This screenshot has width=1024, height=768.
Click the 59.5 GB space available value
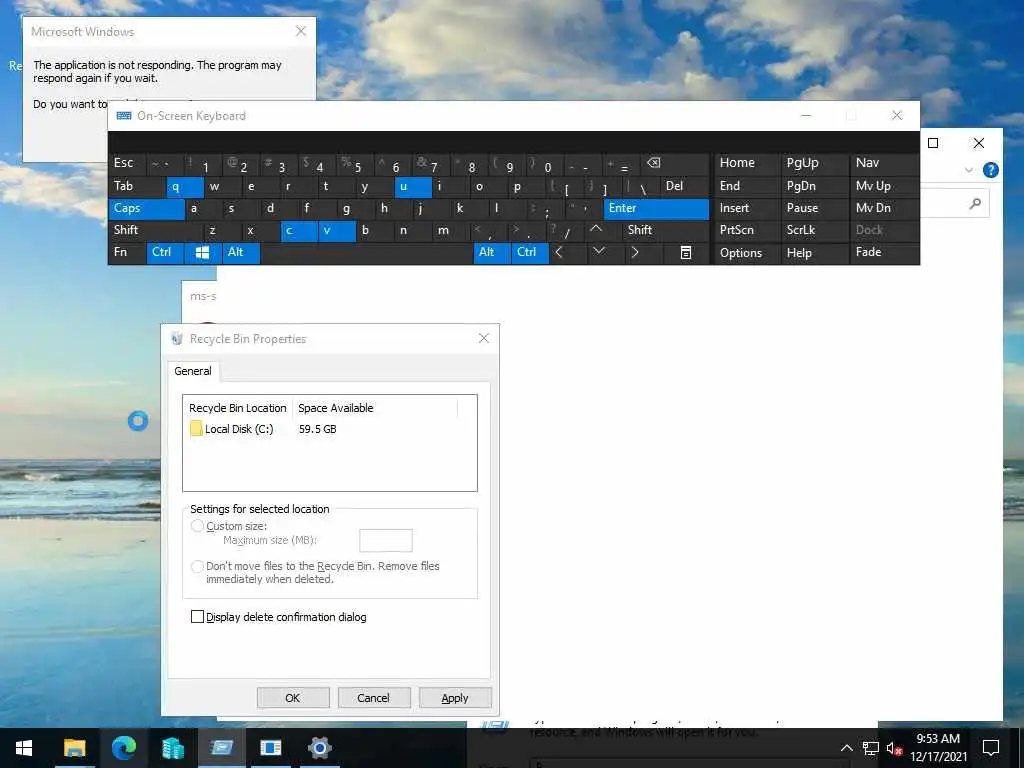tap(317, 429)
